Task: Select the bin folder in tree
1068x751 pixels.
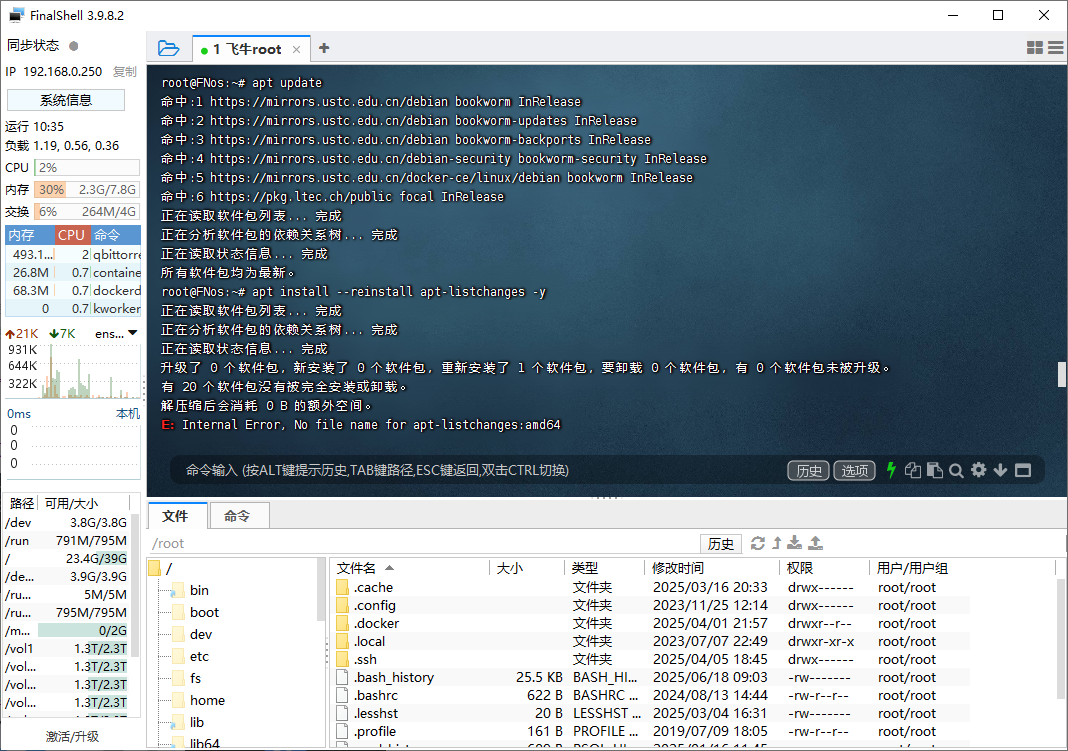Action: [191, 590]
